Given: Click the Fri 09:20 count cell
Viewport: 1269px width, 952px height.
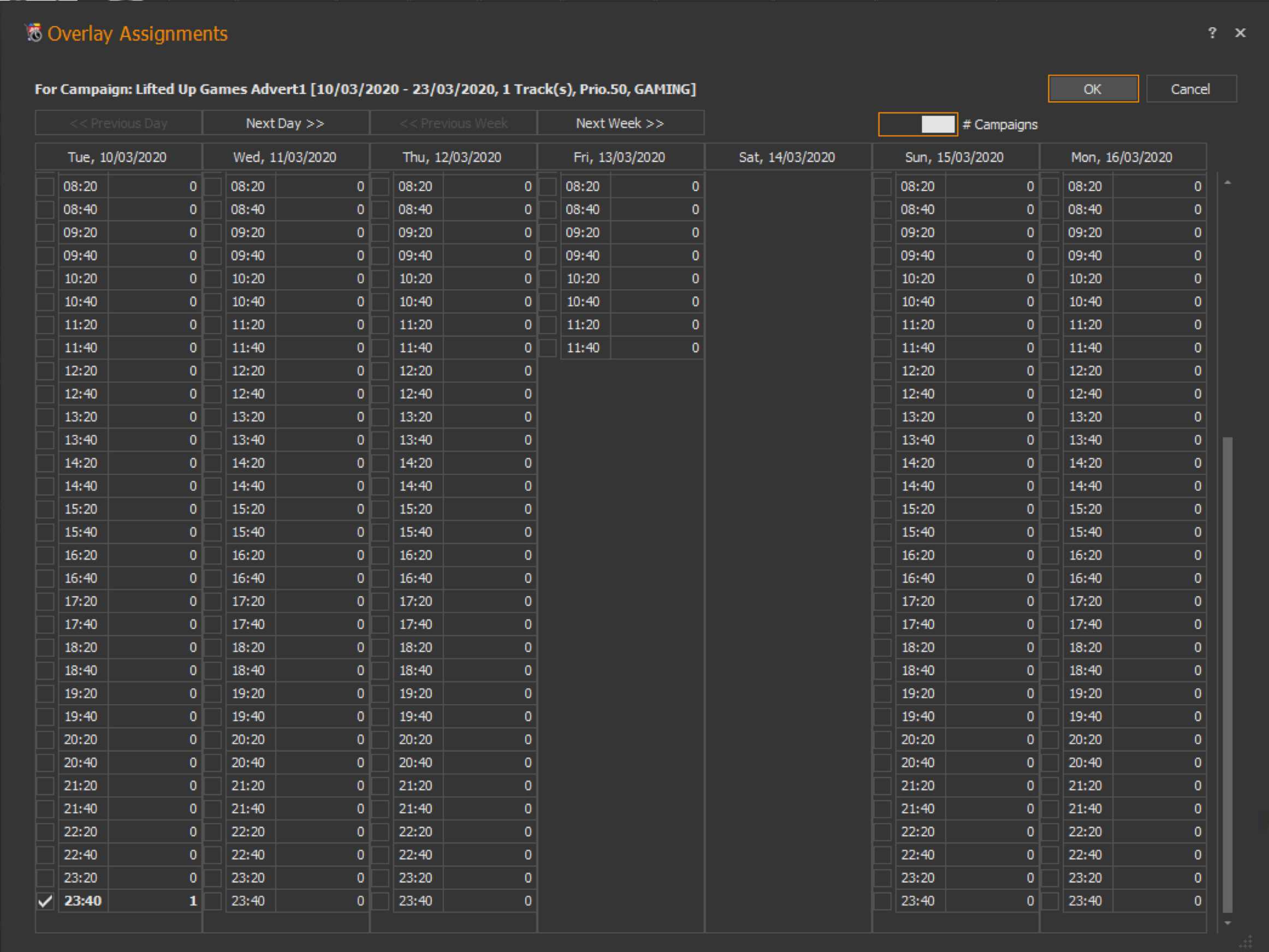Looking at the screenshot, I should pos(657,232).
